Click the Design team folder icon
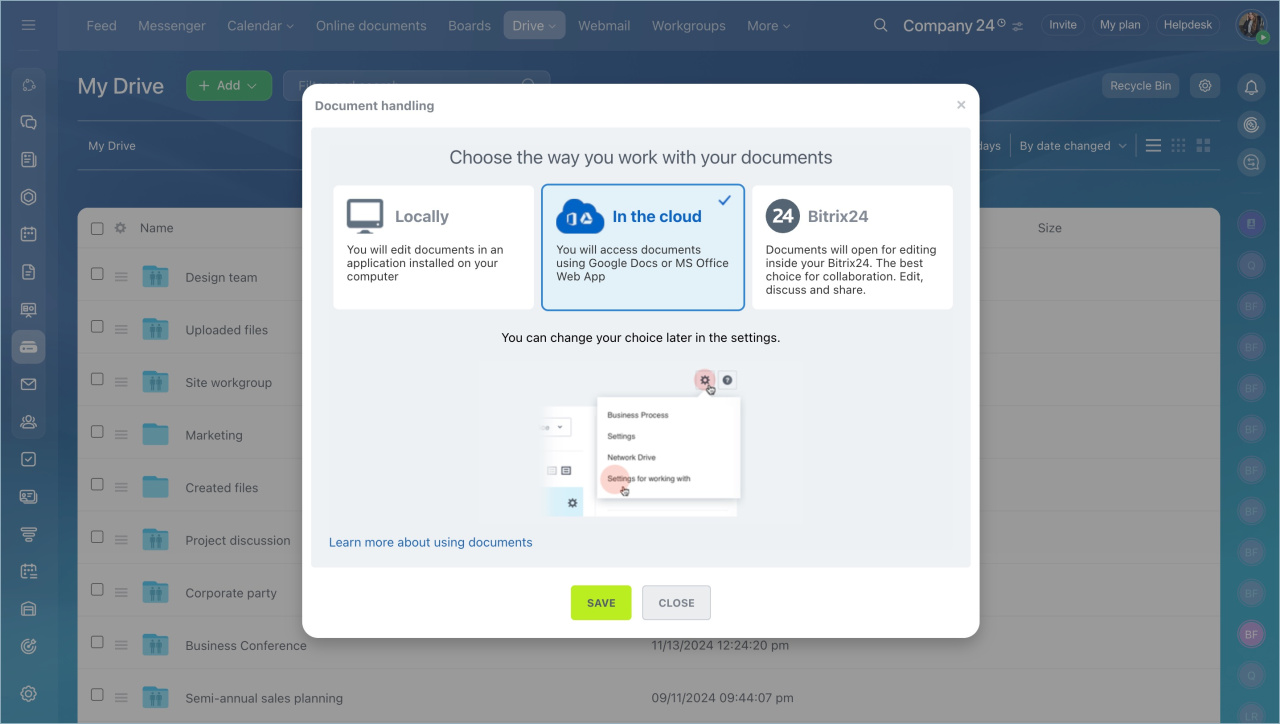This screenshot has height=724, width=1280. click(155, 276)
